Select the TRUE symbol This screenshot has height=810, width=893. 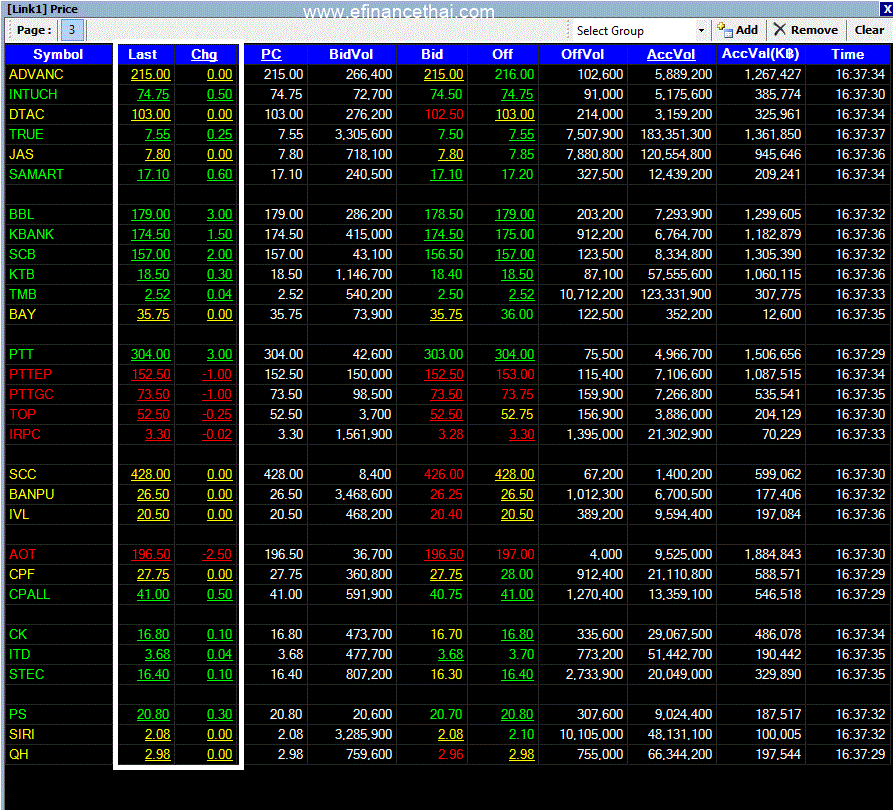coord(26,134)
